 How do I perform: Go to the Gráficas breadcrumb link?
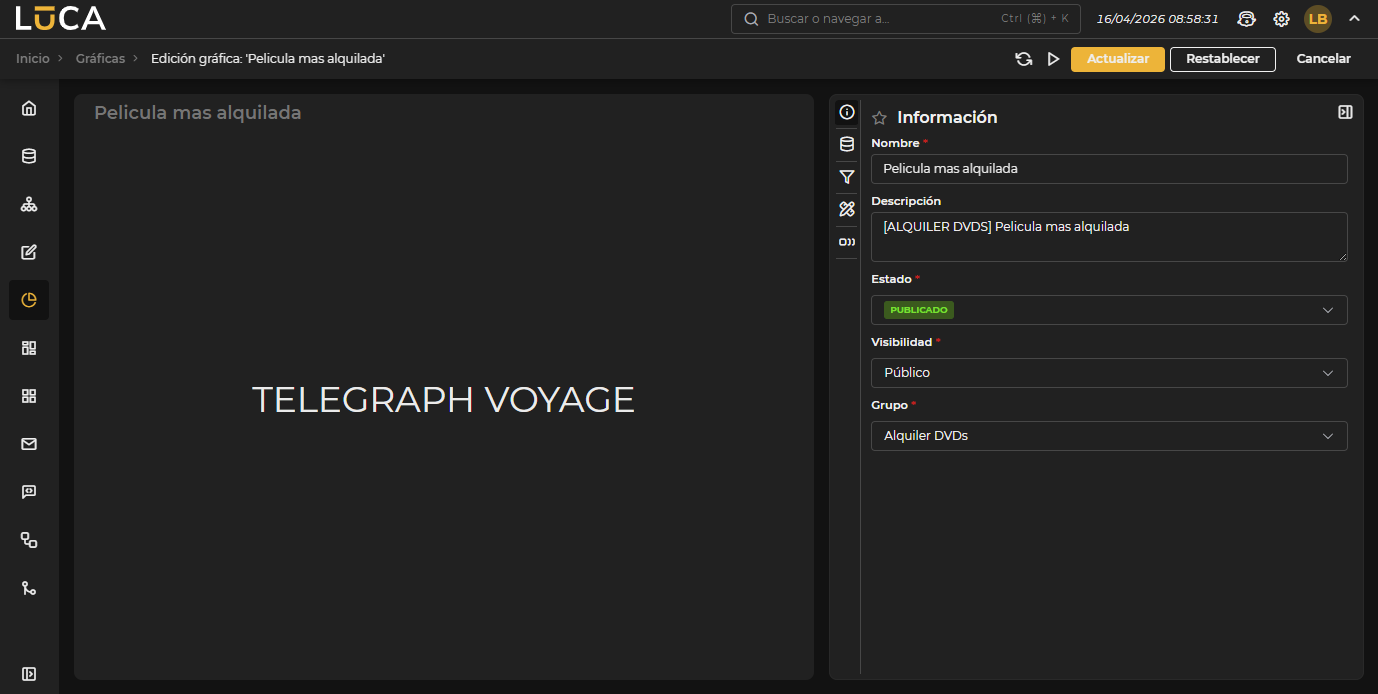tap(100, 59)
